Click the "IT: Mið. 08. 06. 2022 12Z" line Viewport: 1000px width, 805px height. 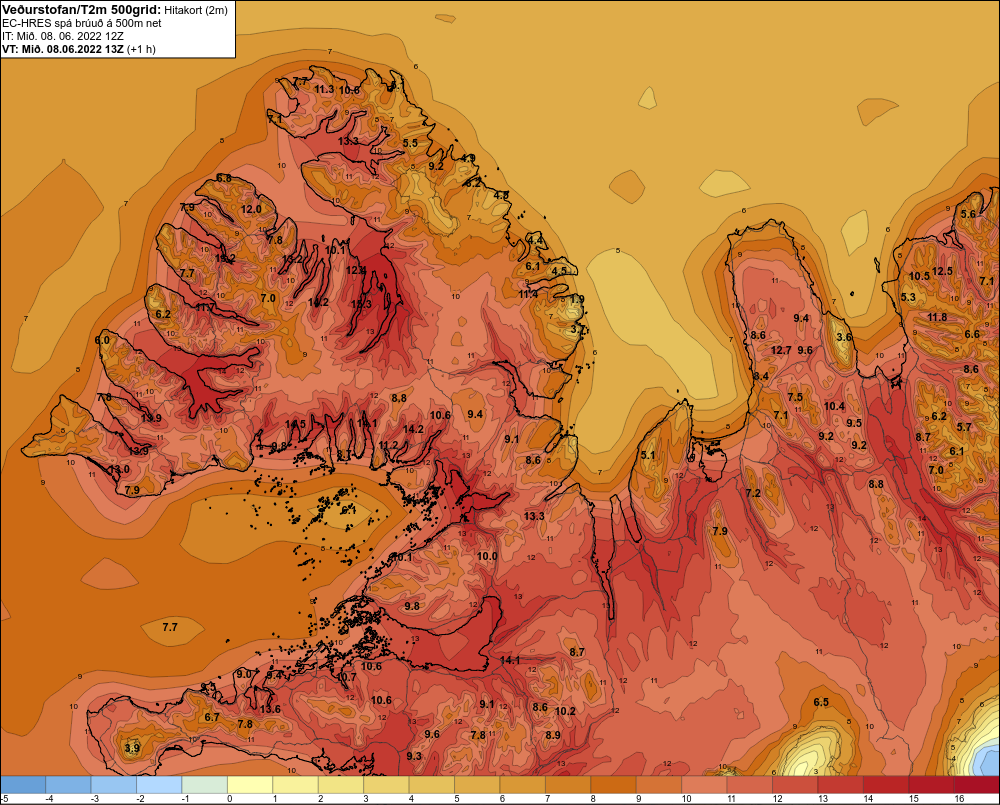[62, 36]
